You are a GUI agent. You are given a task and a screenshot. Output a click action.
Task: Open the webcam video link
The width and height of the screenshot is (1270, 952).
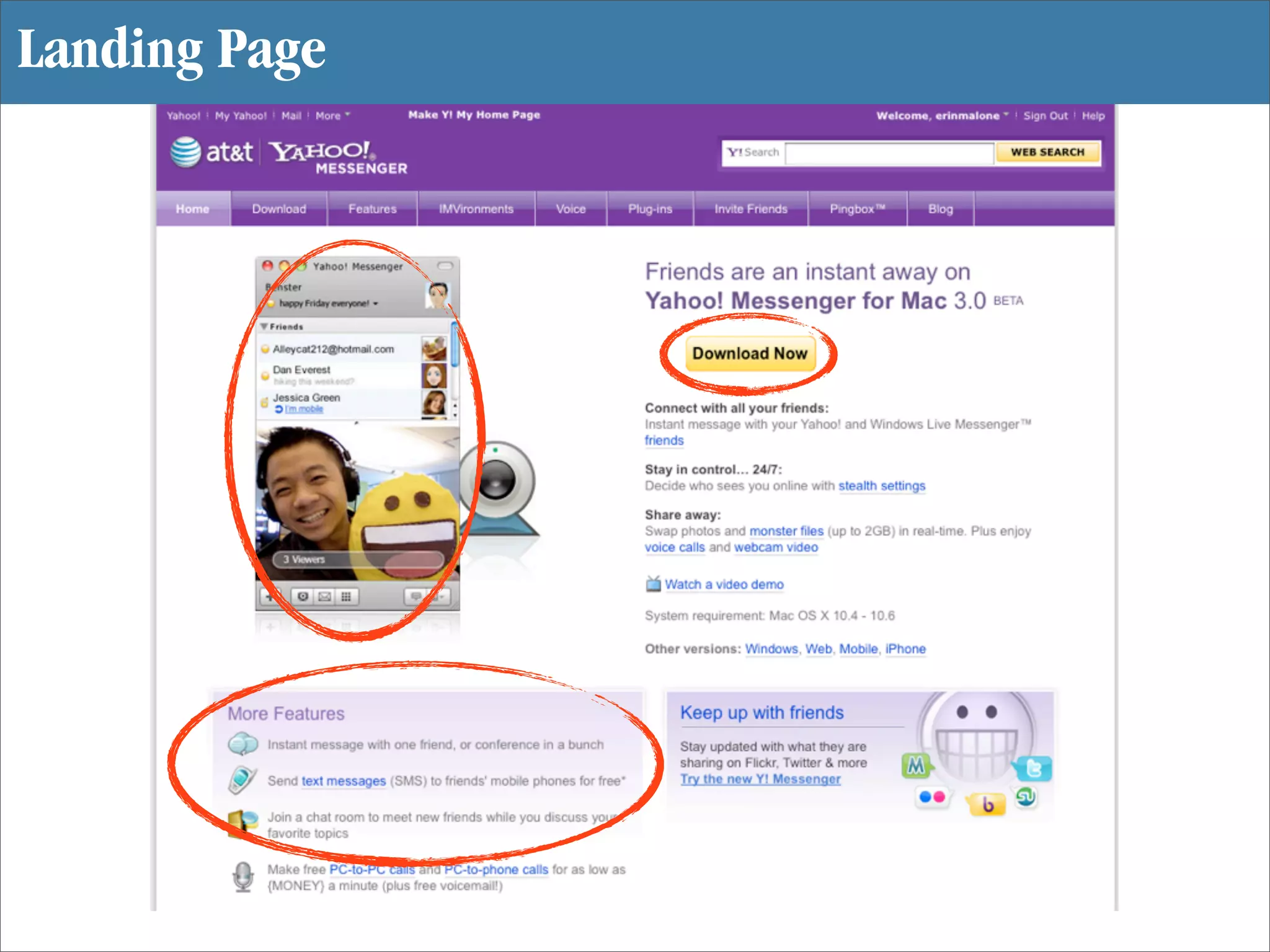776,547
